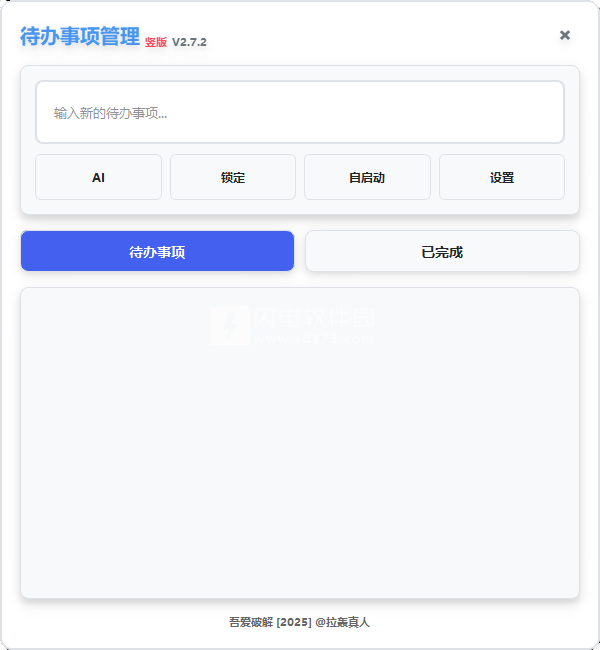Switch to the 已完成 tab

(442, 251)
